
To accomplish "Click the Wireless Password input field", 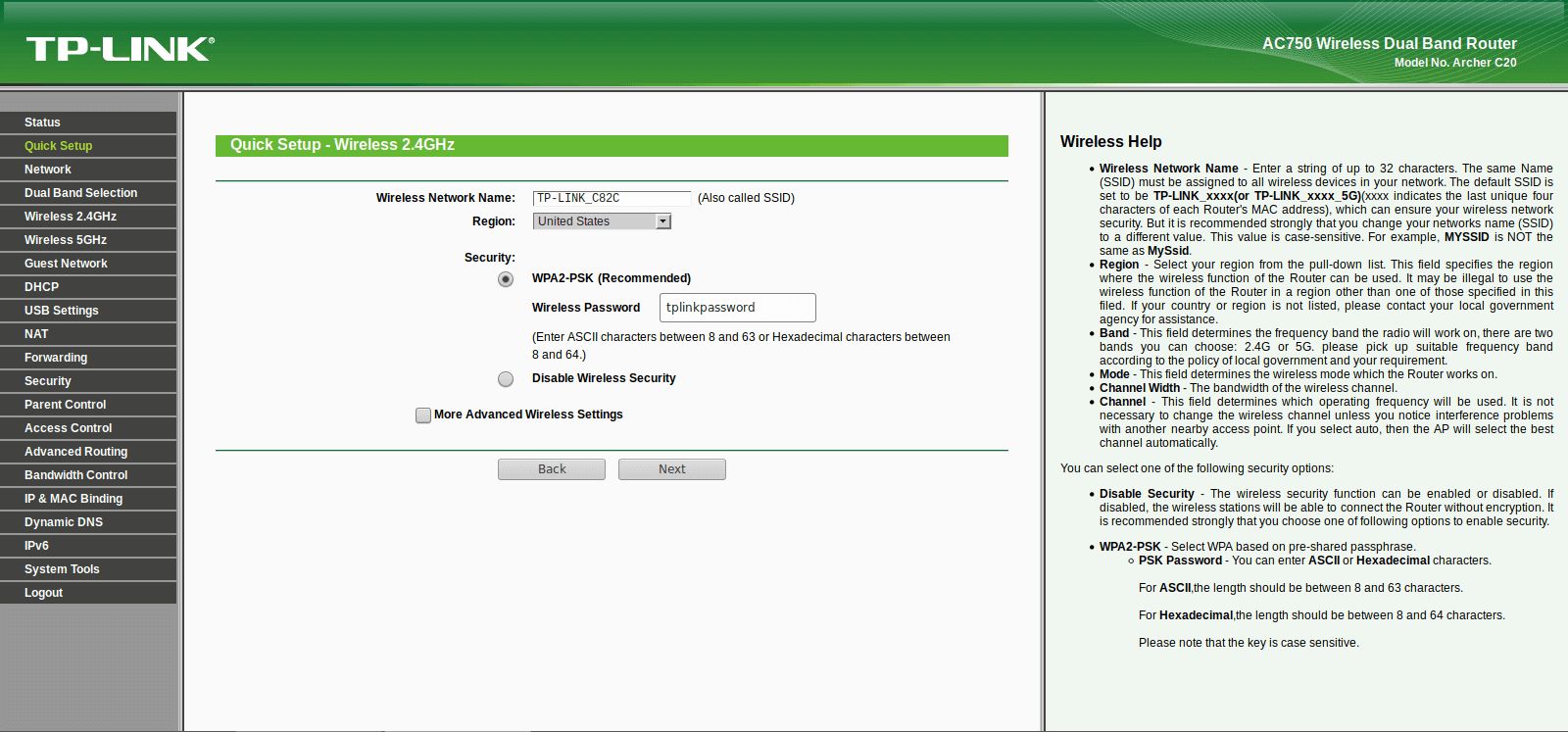I will point(738,308).
